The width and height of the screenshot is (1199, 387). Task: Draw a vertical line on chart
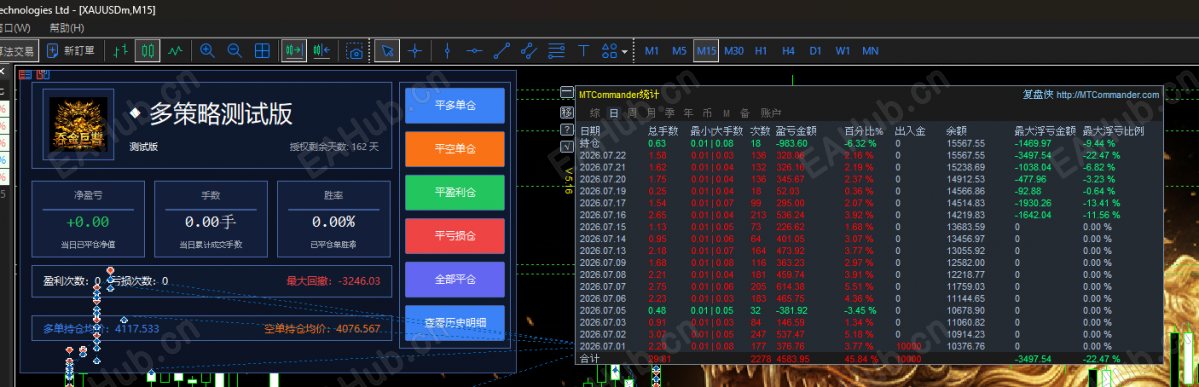tap(447, 51)
